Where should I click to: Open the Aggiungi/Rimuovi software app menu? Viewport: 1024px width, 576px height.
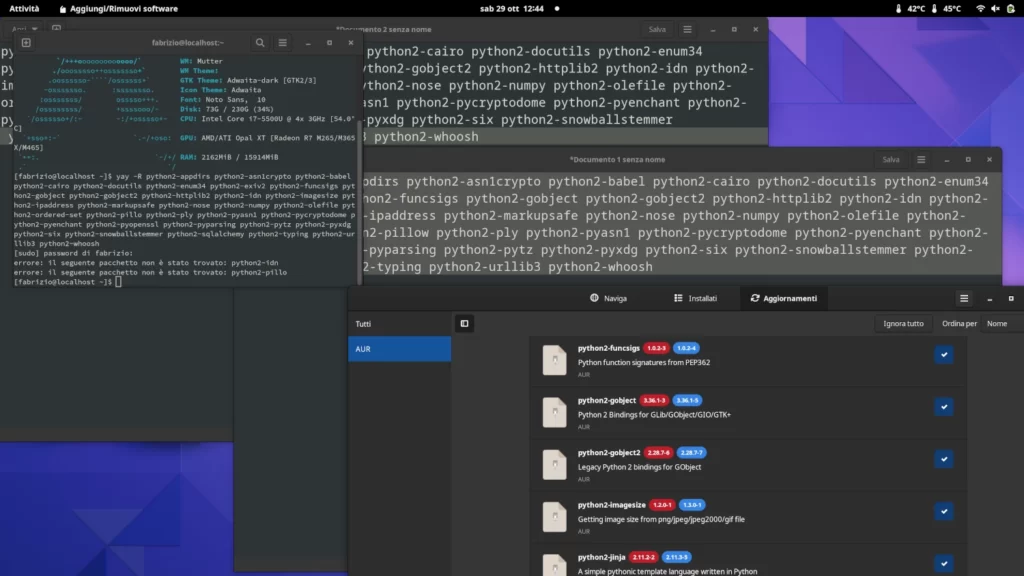[118, 8]
